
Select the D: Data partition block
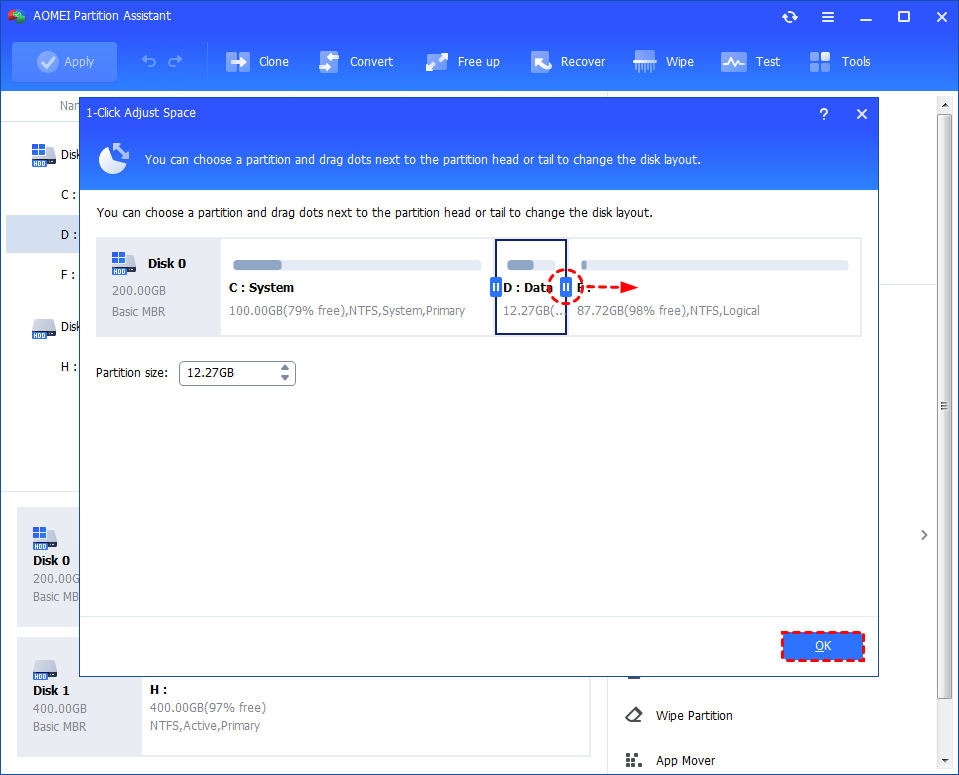point(531,287)
